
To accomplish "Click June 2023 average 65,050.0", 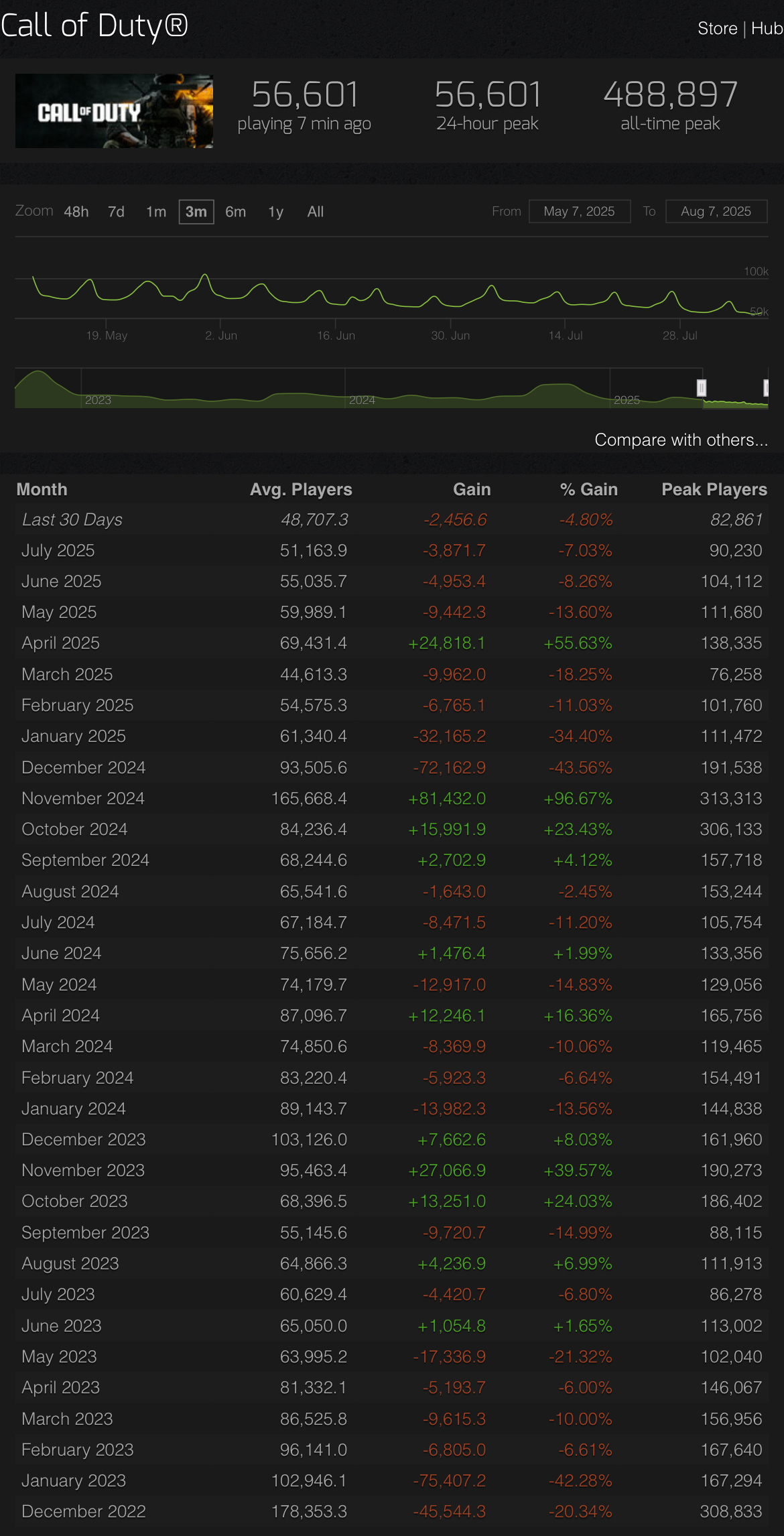I will [x=314, y=1326].
